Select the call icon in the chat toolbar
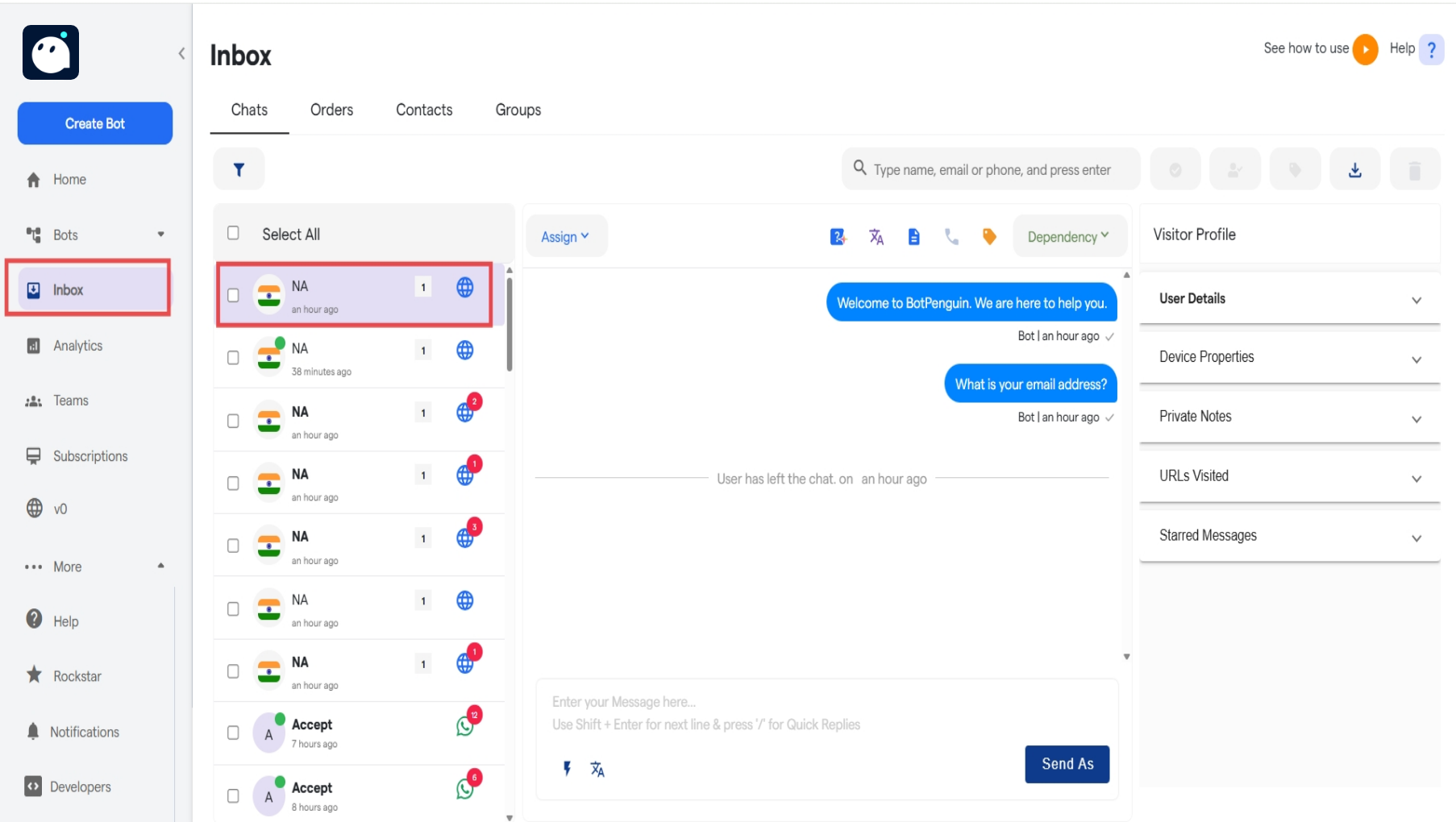The width and height of the screenshot is (1456, 822). click(952, 236)
